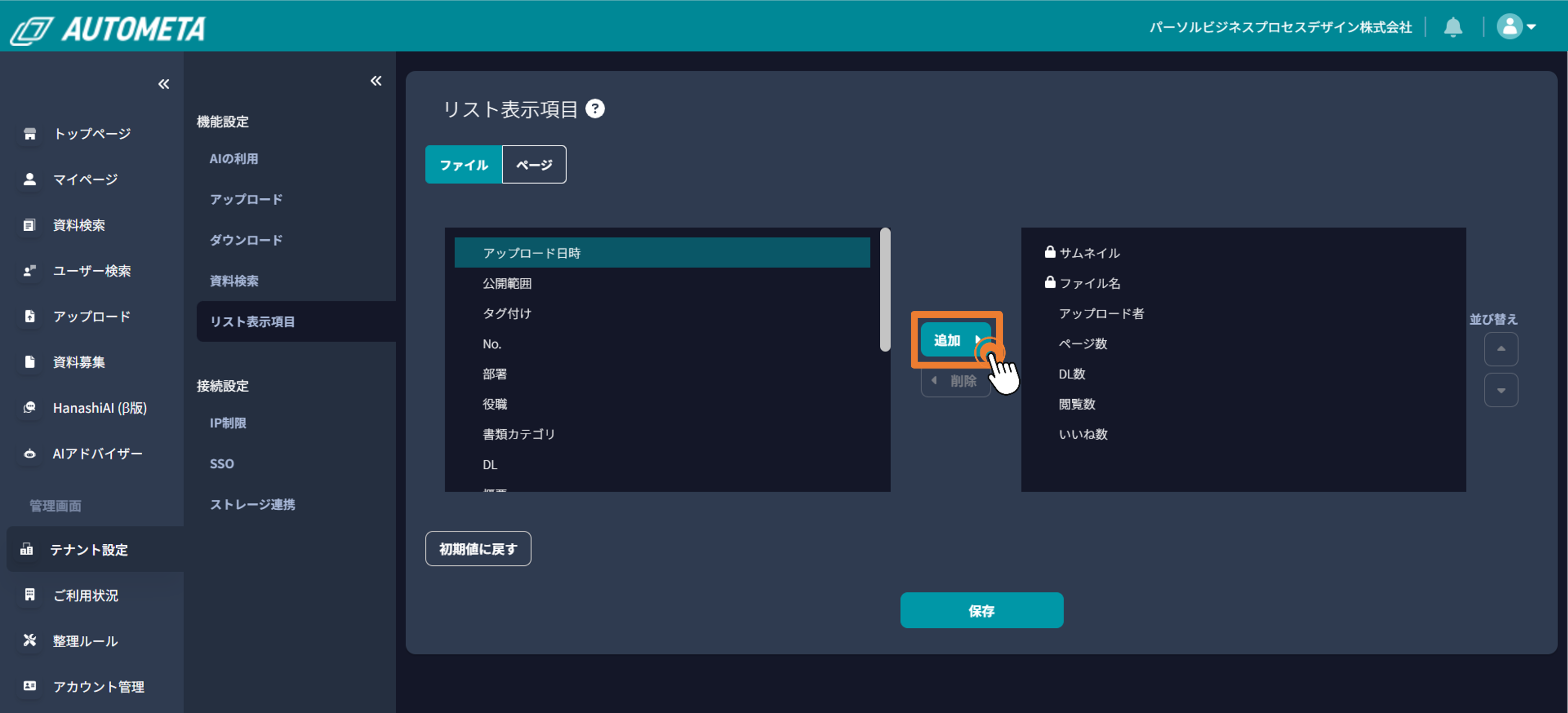
Task: Click the ユーザー検索 icon
Action: pos(30,271)
